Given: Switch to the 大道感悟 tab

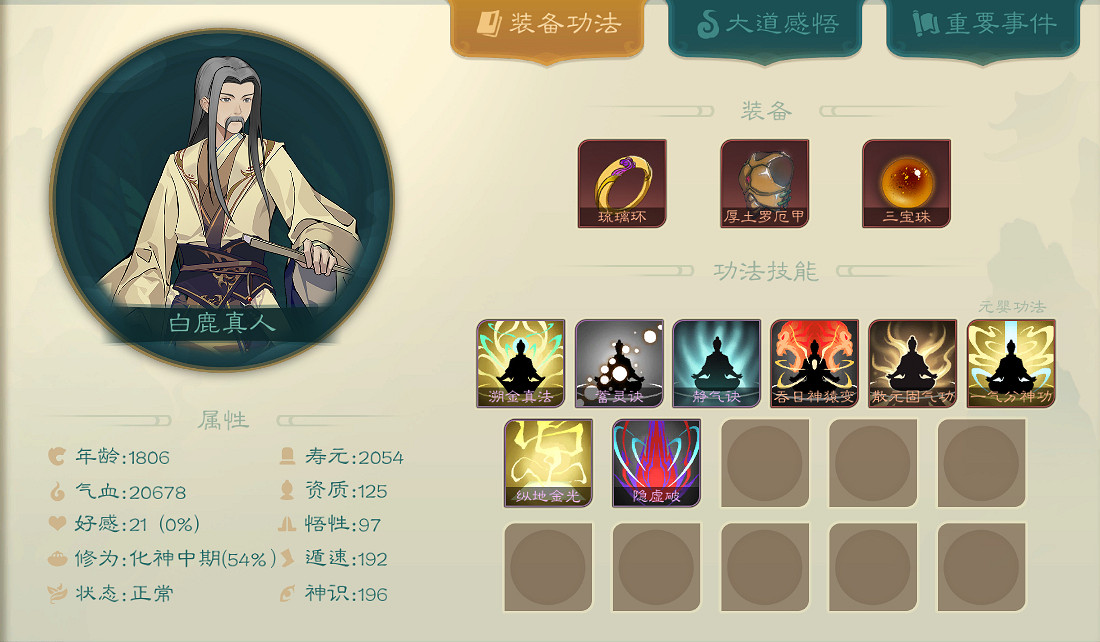Looking at the screenshot, I should 765,28.
